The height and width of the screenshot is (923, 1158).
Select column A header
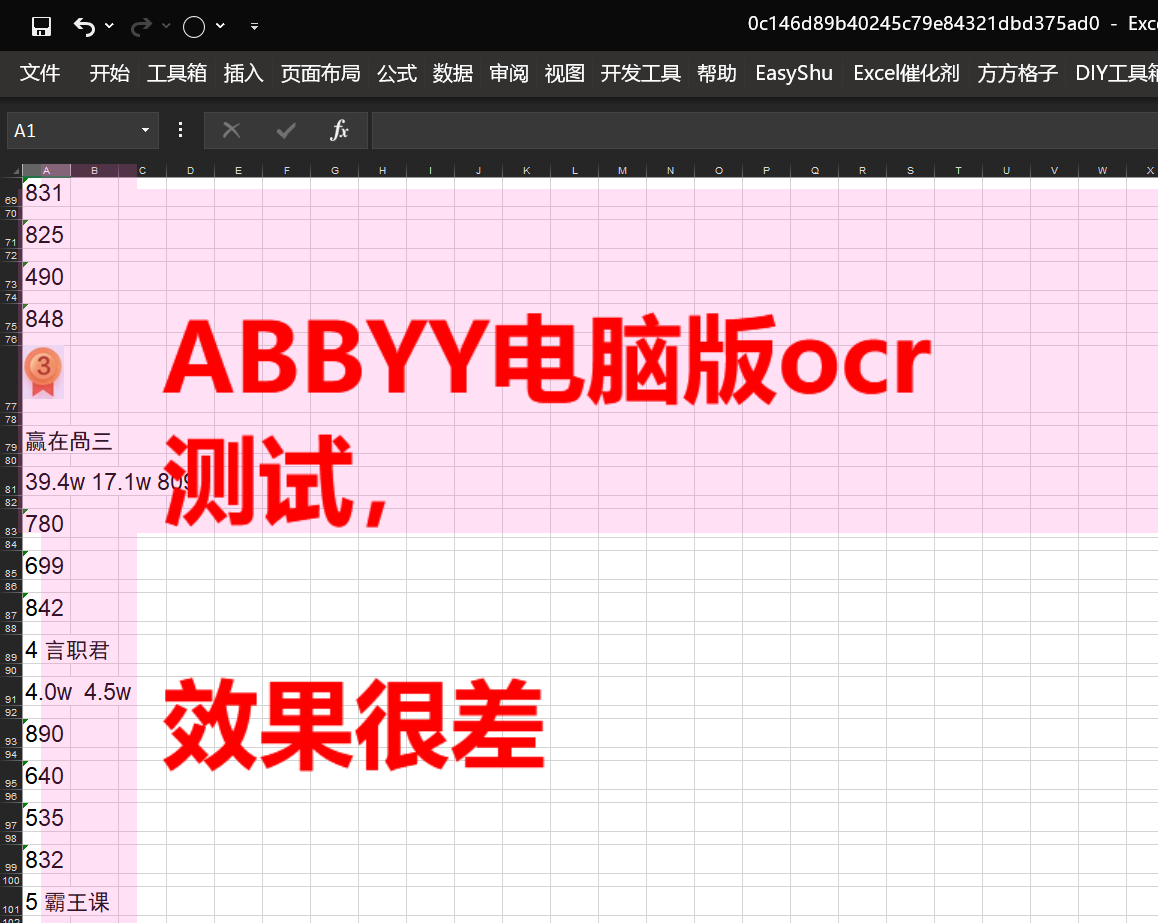click(47, 171)
